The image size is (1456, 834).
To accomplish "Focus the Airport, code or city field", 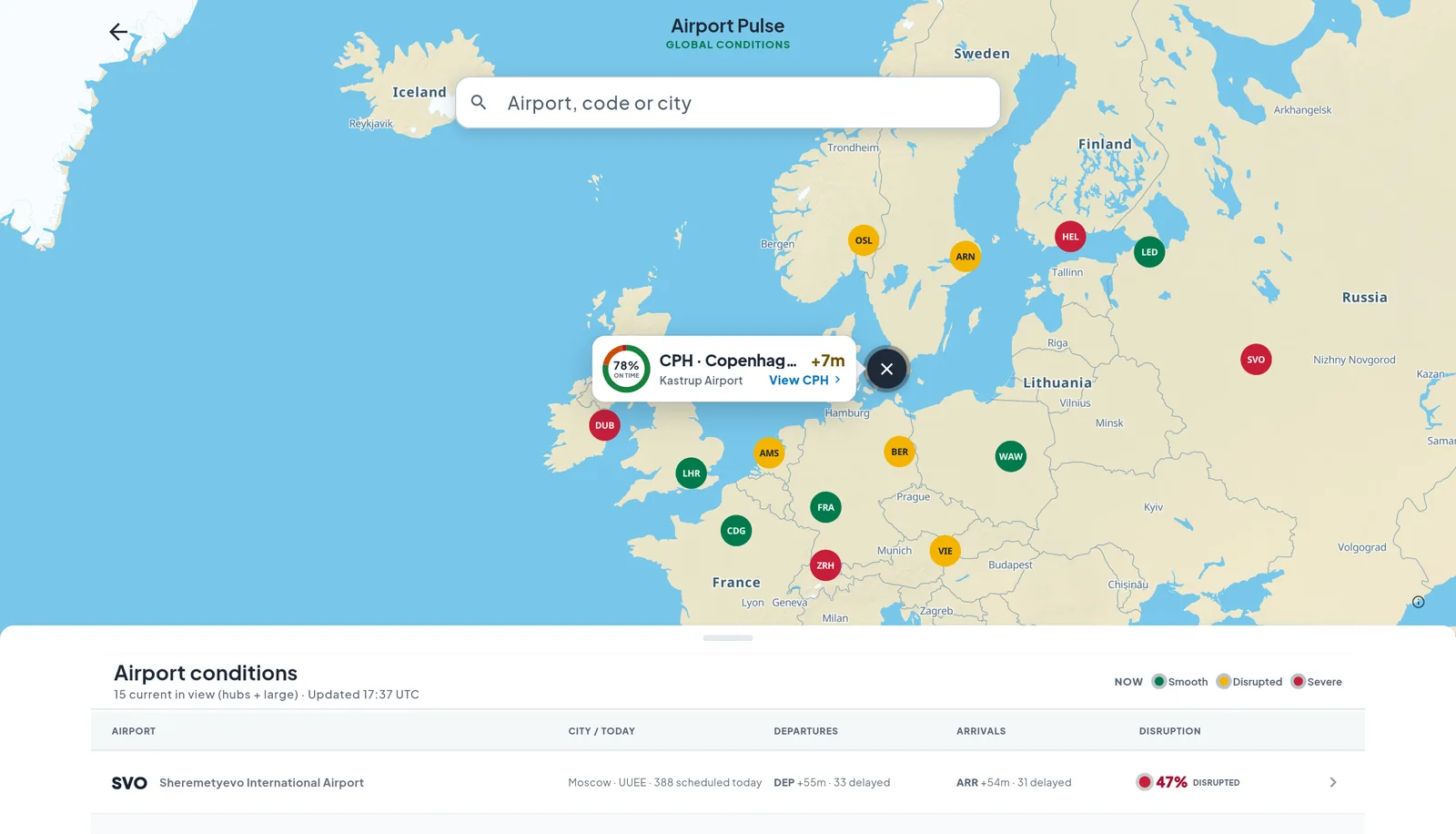I will [728, 103].
